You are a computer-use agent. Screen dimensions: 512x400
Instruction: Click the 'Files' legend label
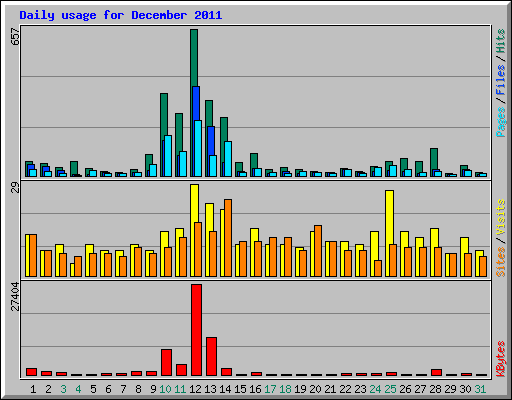pyautogui.click(x=501, y=79)
